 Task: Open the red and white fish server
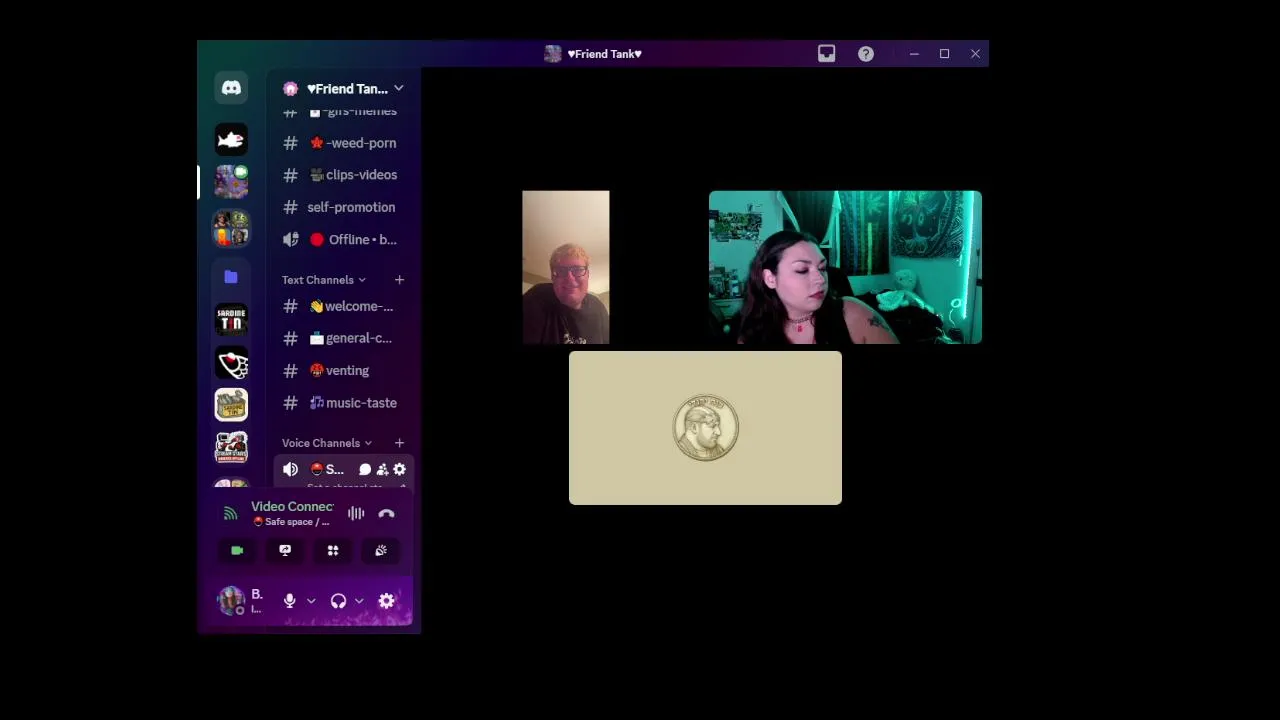tap(231, 363)
